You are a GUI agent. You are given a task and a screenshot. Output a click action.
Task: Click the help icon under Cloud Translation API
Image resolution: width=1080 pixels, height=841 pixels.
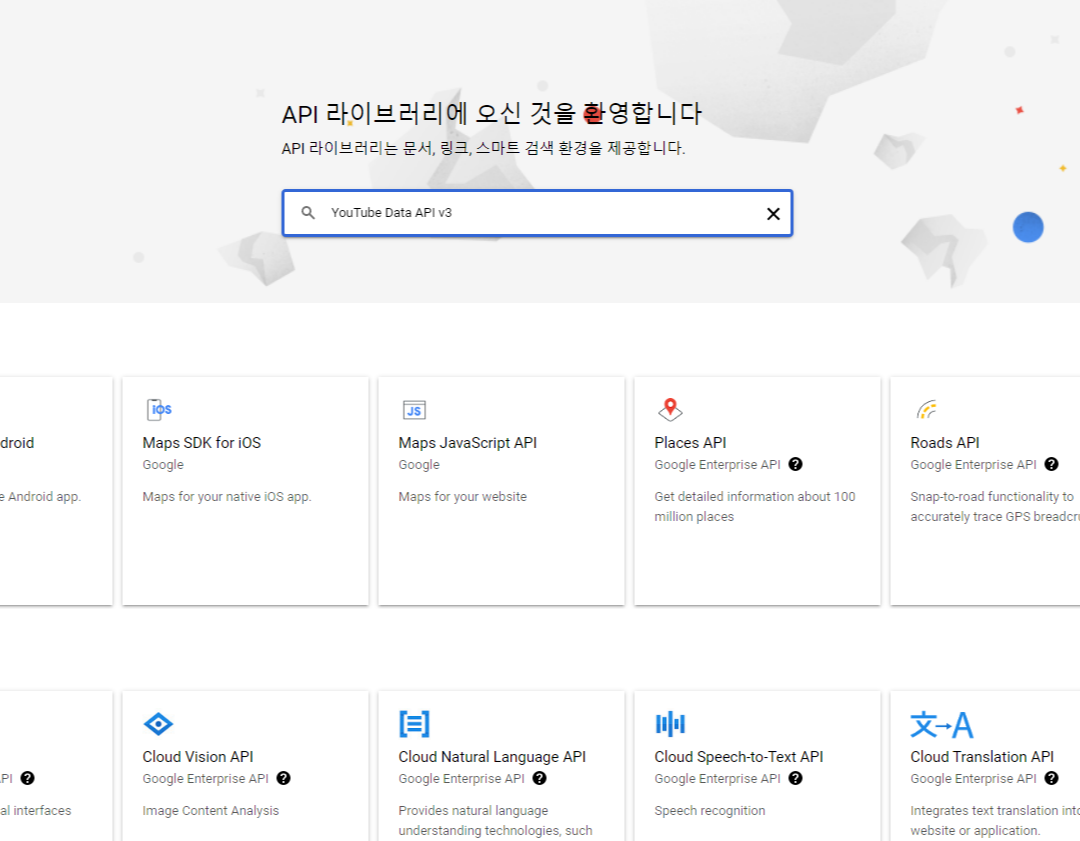pos(1051,778)
